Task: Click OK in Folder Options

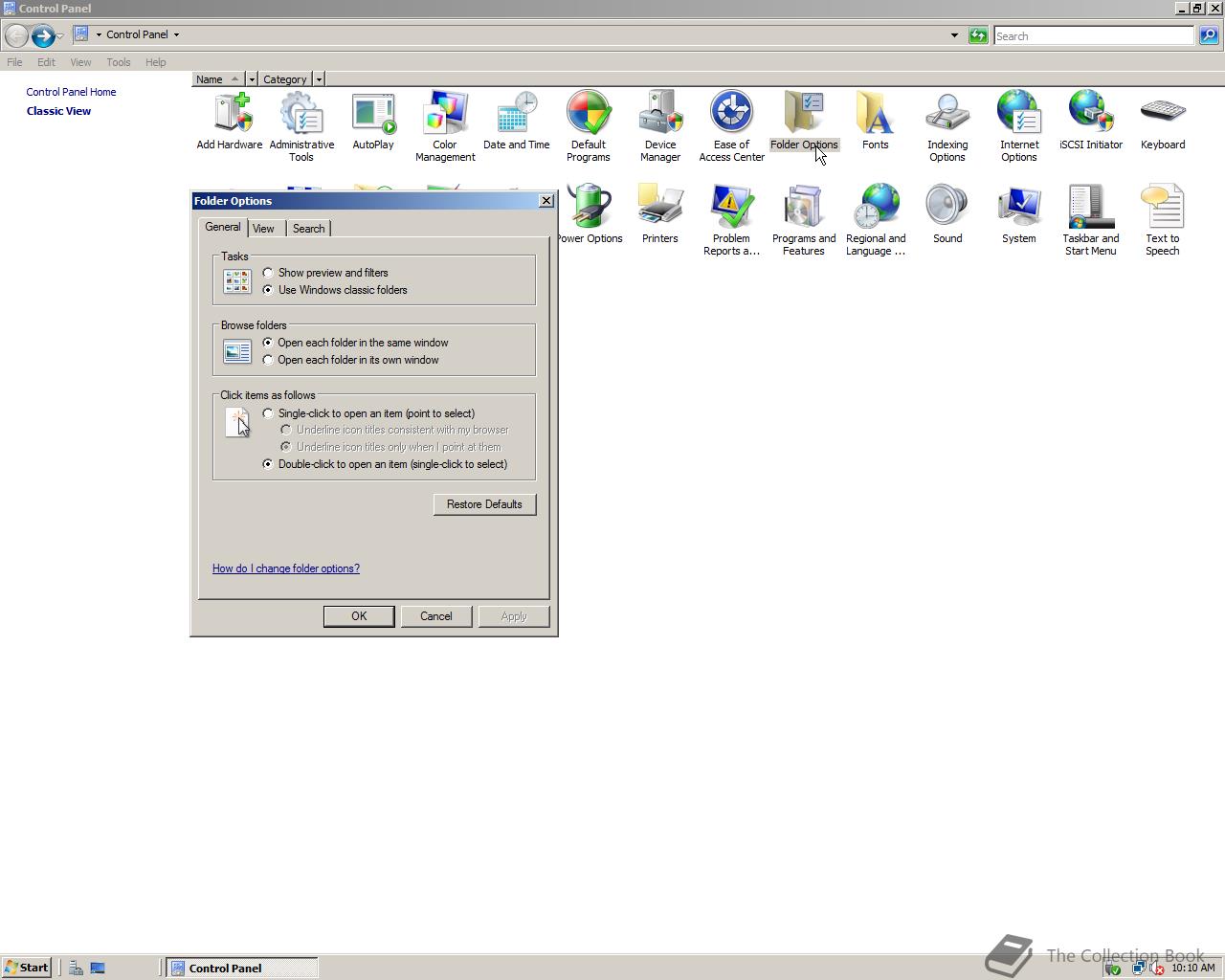Action: pos(359,616)
